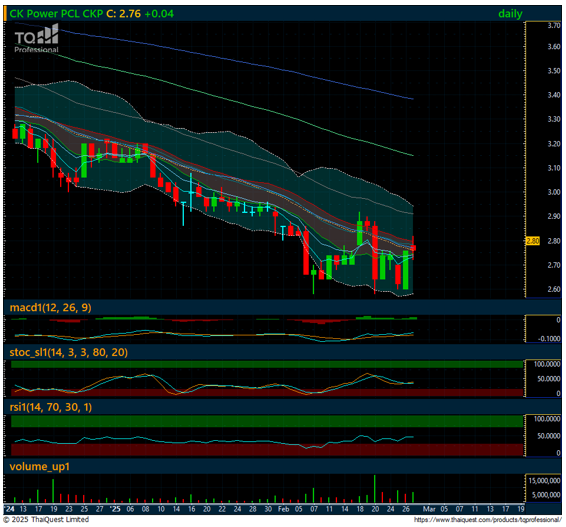Click the '25 year label on time axis

[115, 509]
